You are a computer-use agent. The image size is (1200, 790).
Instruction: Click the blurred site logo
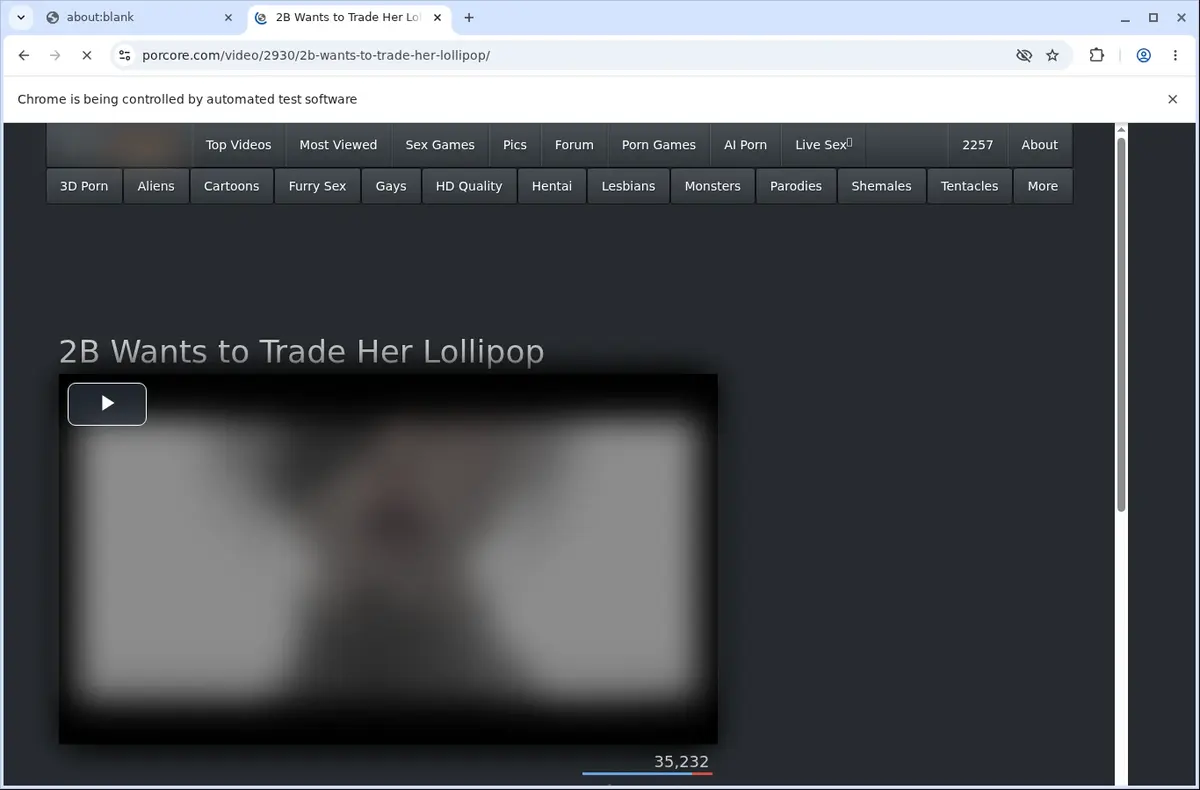119,145
